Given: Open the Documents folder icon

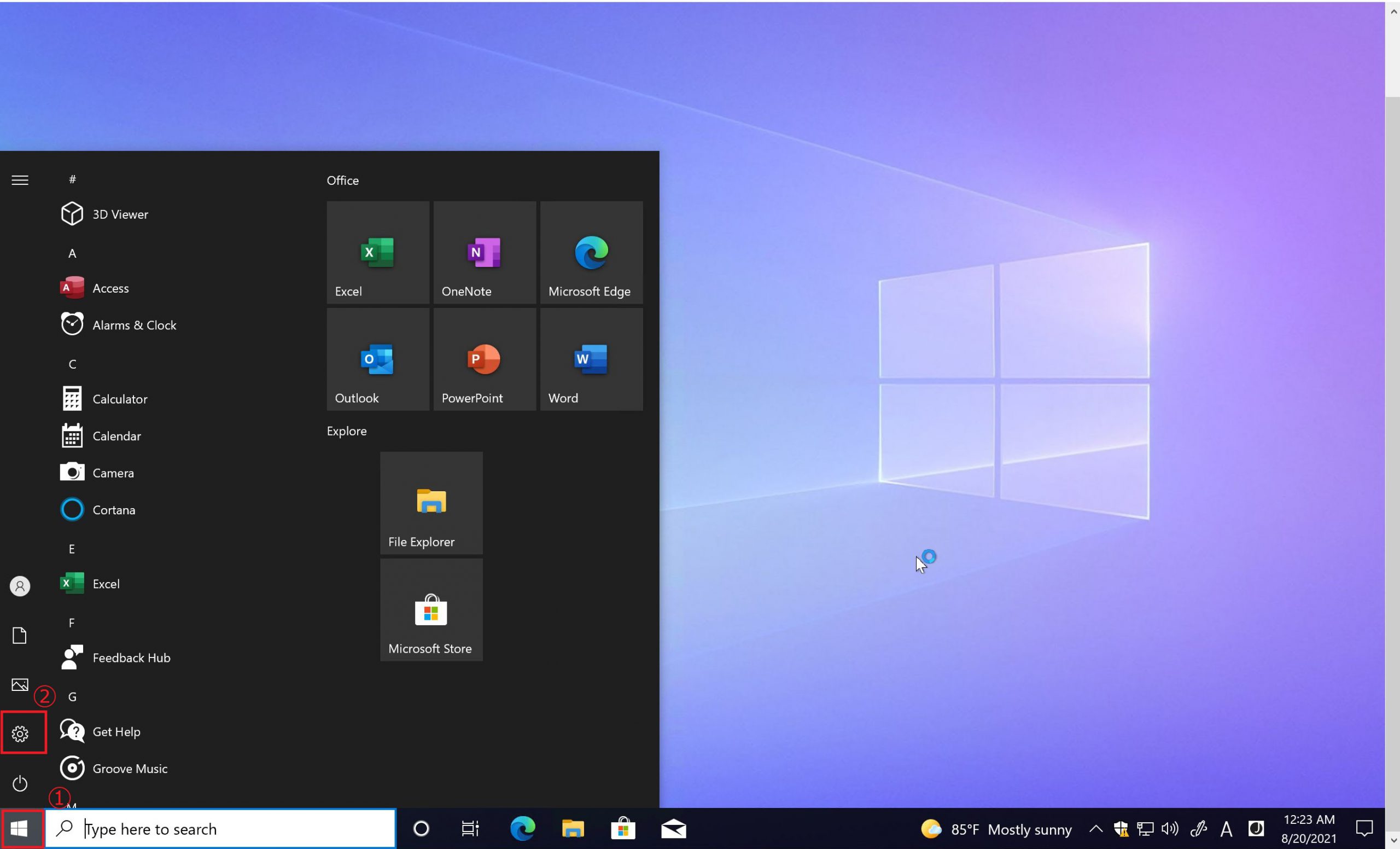Looking at the screenshot, I should pos(20,635).
